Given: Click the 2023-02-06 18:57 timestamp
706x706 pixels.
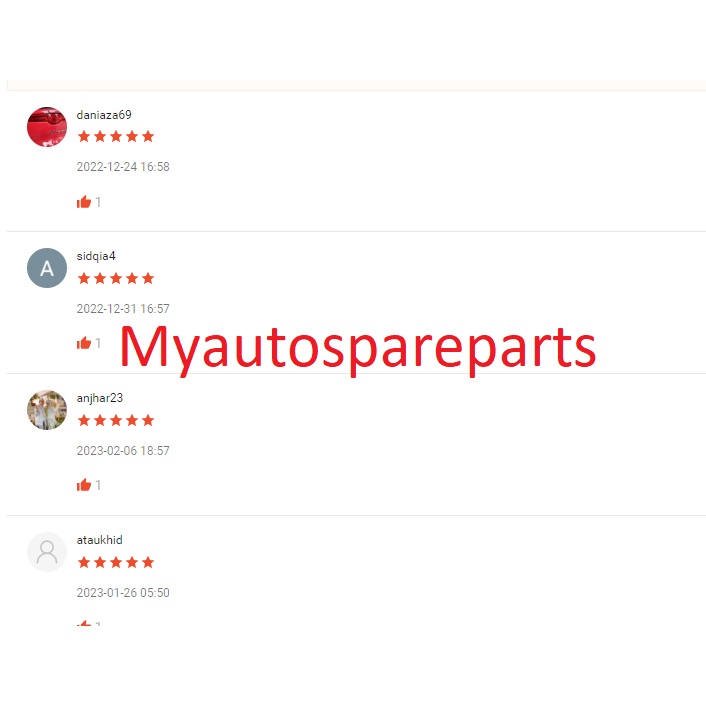Looking at the screenshot, I should click(x=123, y=451).
